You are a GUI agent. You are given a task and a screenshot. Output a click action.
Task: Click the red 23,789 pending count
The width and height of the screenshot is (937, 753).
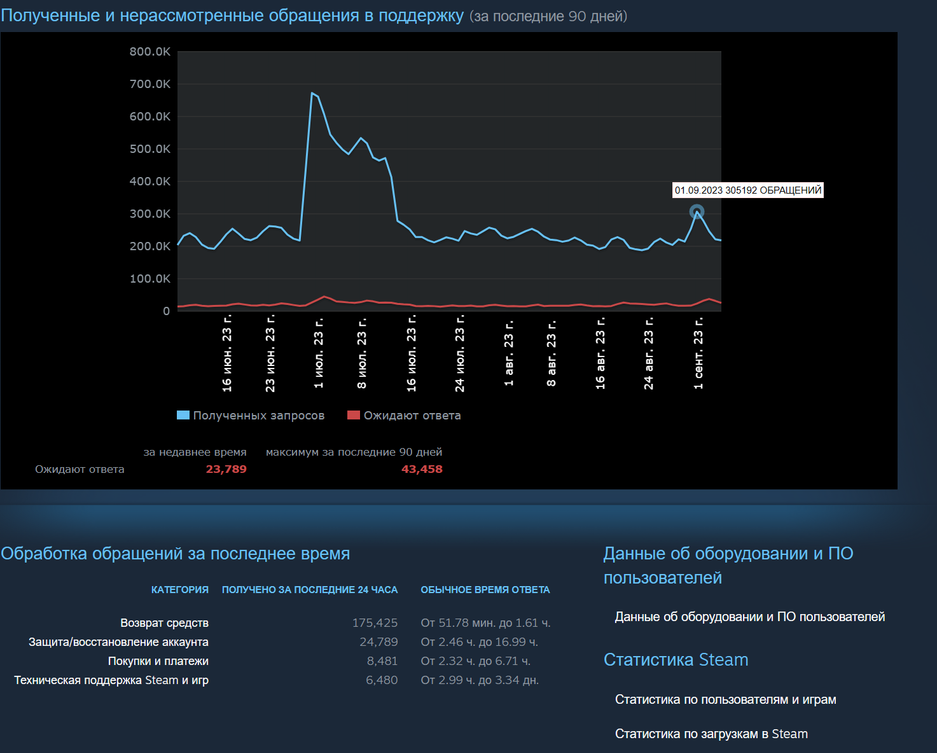click(x=226, y=469)
